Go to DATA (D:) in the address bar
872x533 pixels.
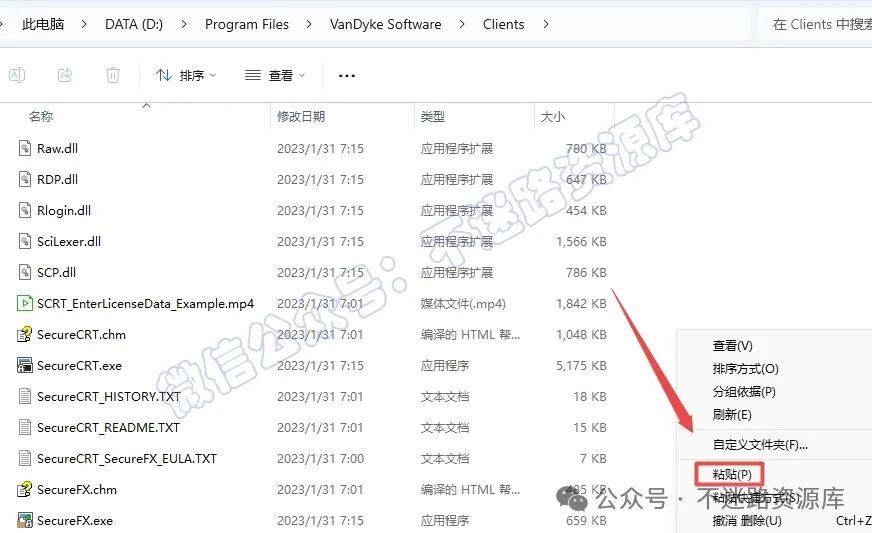click(134, 24)
